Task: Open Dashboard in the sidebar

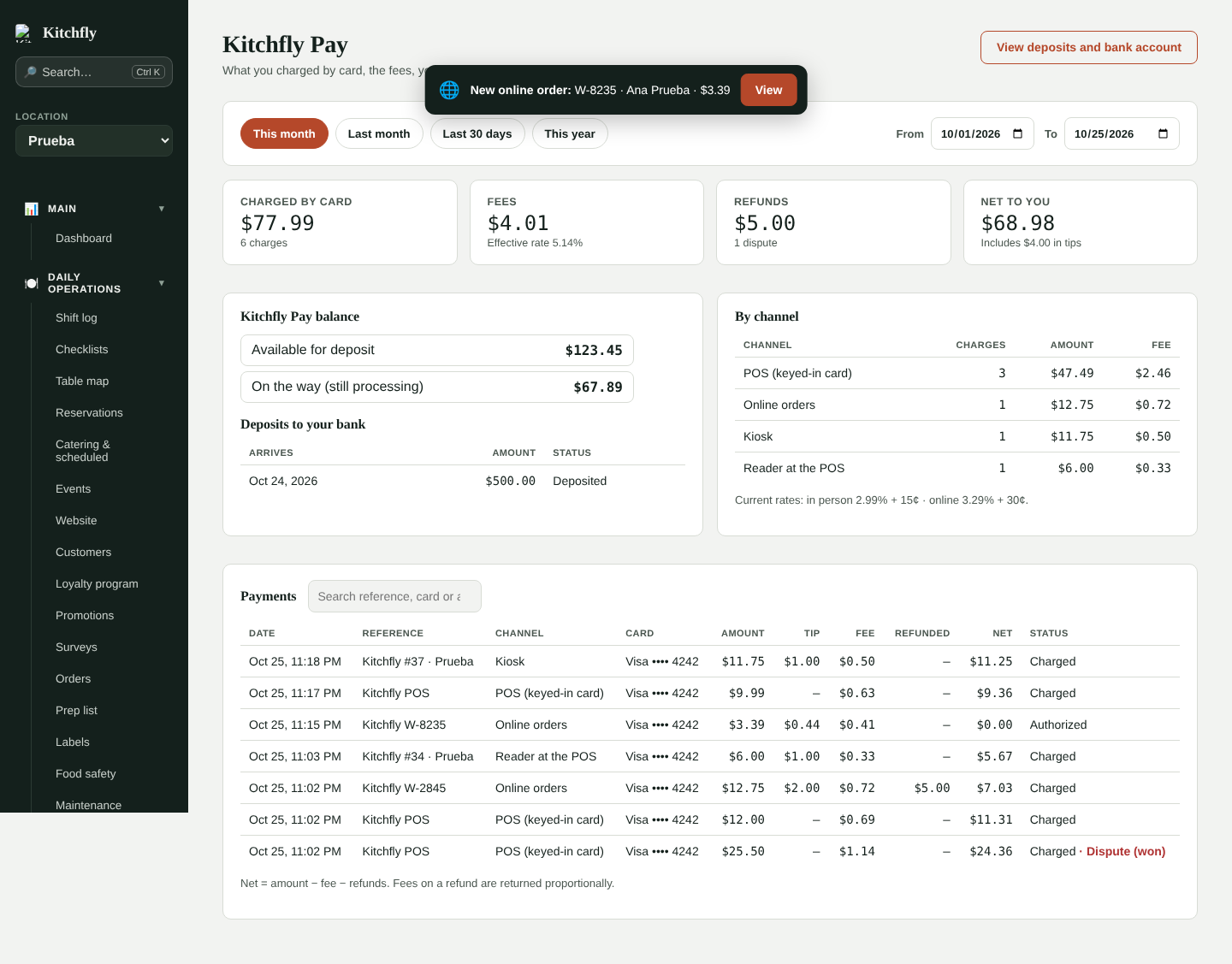Action: [x=84, y=238]
